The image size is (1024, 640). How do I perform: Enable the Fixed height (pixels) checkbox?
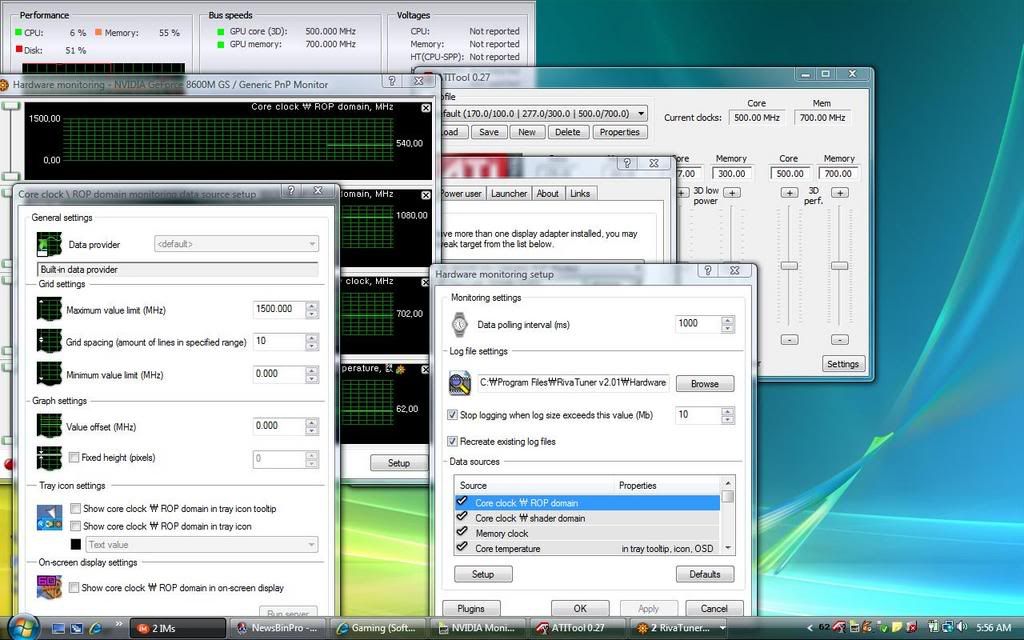click(x=74, y=458)
